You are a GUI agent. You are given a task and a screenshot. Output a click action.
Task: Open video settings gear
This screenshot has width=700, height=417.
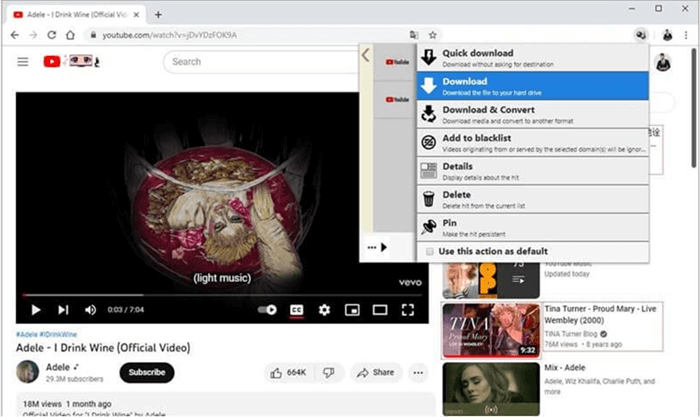coord(325,310)
